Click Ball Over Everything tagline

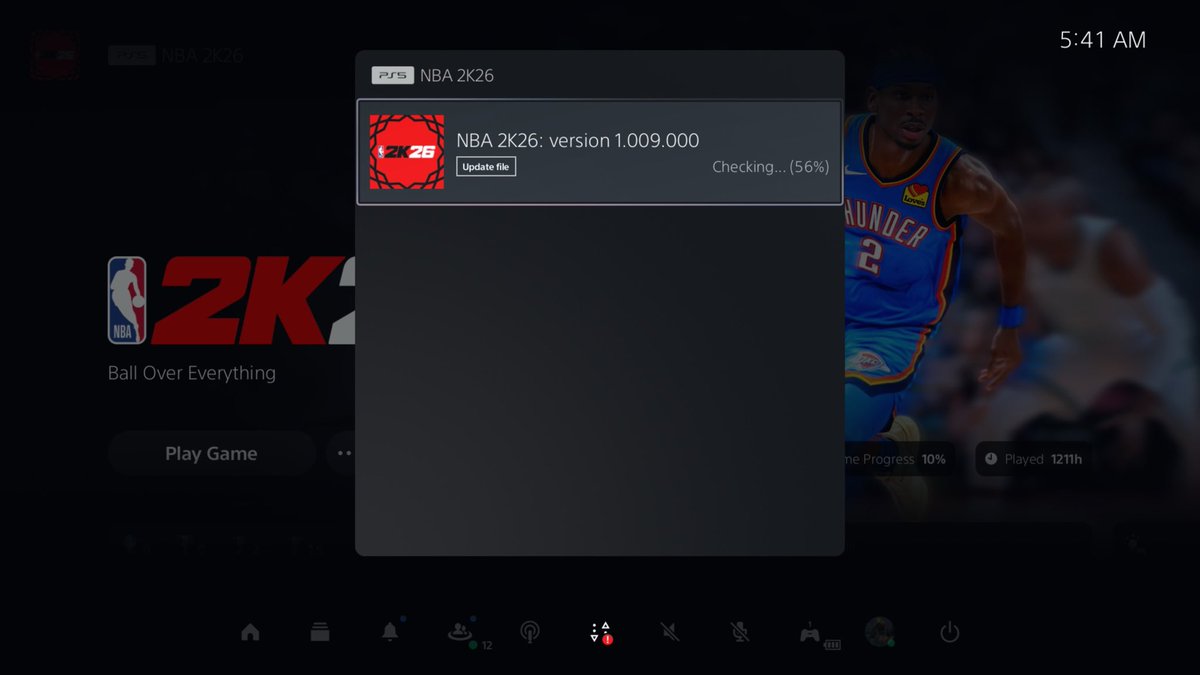[x=192, y=373]
